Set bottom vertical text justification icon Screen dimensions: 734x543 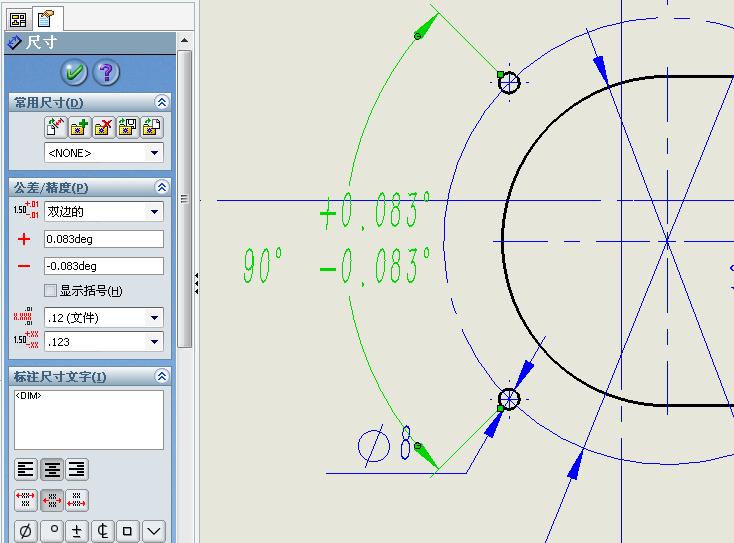(77, 500)
